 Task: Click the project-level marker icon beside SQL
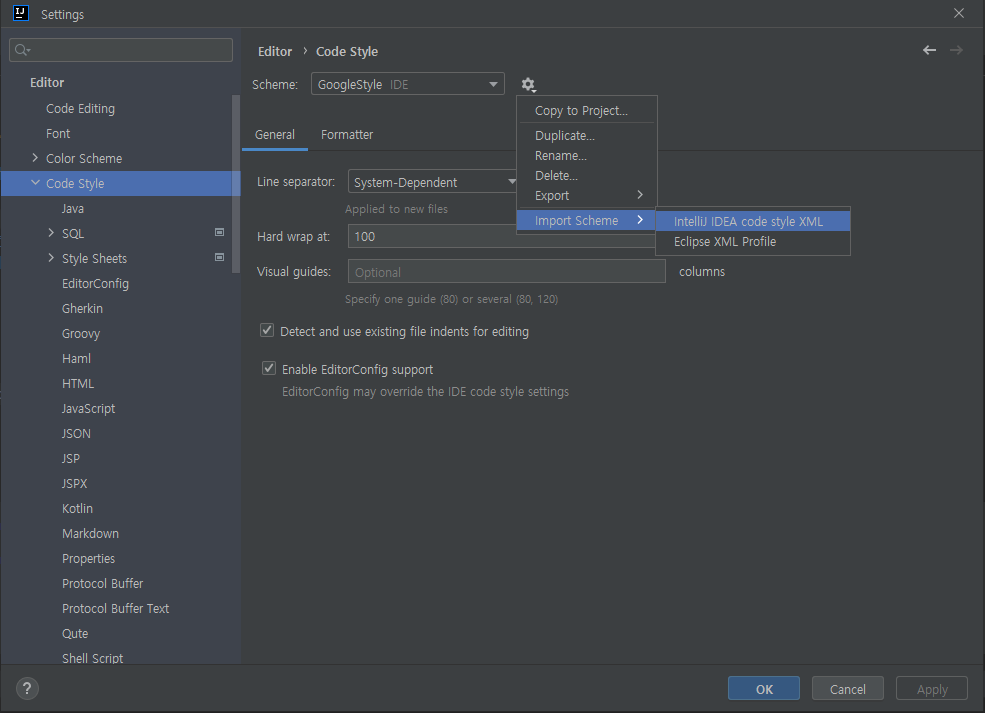(219, 232)
